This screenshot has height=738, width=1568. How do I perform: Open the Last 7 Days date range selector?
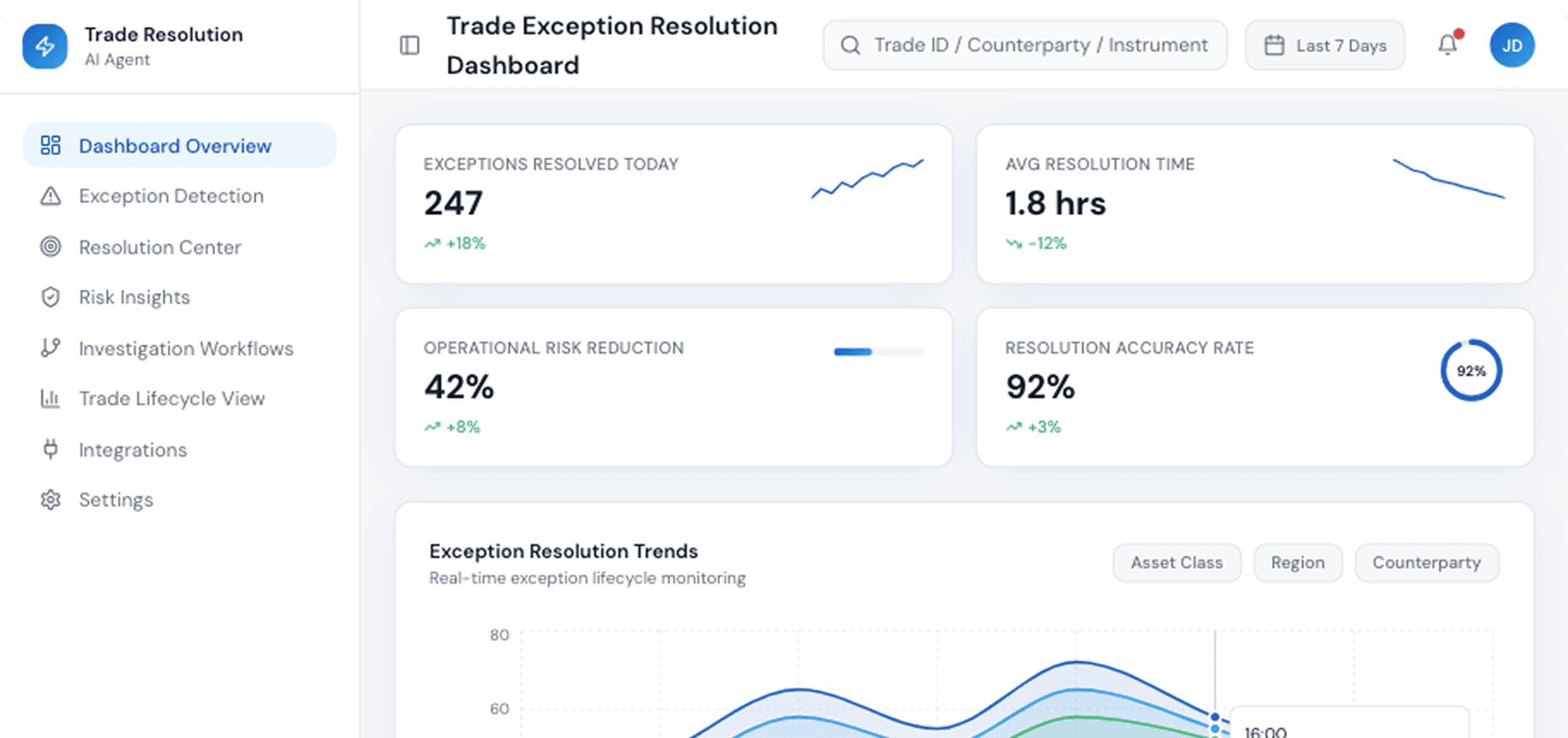1324,45
